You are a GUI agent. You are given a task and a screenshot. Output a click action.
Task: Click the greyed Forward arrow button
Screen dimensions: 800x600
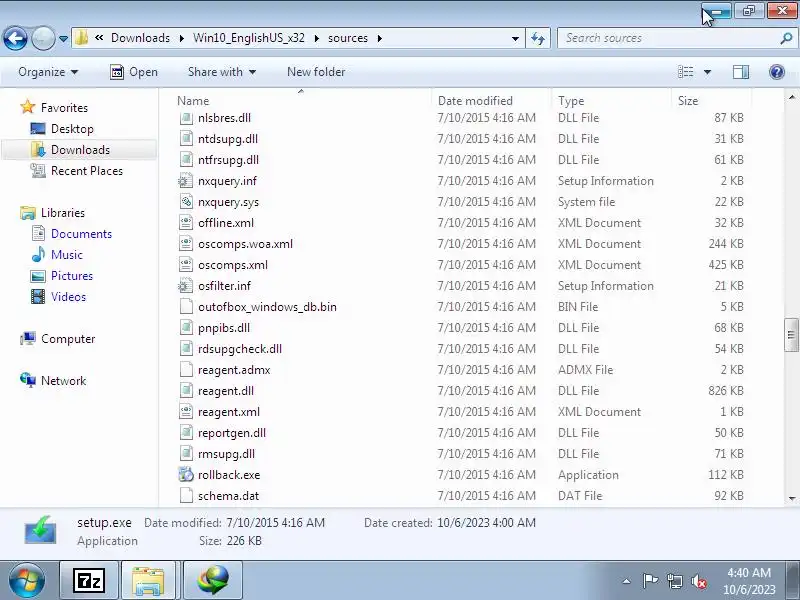(x=43, y=38)
